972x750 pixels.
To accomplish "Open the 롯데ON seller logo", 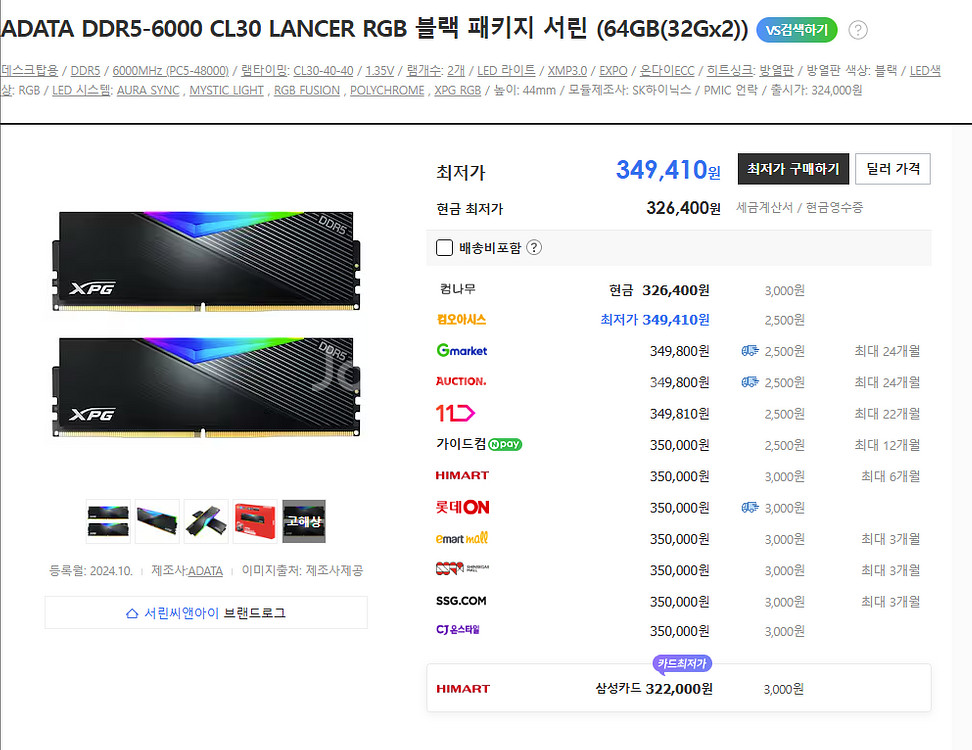I will 463,507.
